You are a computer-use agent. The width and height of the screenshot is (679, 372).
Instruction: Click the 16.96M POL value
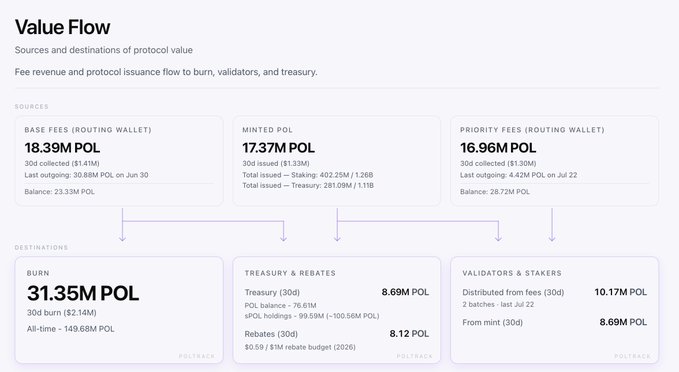[x=498, y=148]
